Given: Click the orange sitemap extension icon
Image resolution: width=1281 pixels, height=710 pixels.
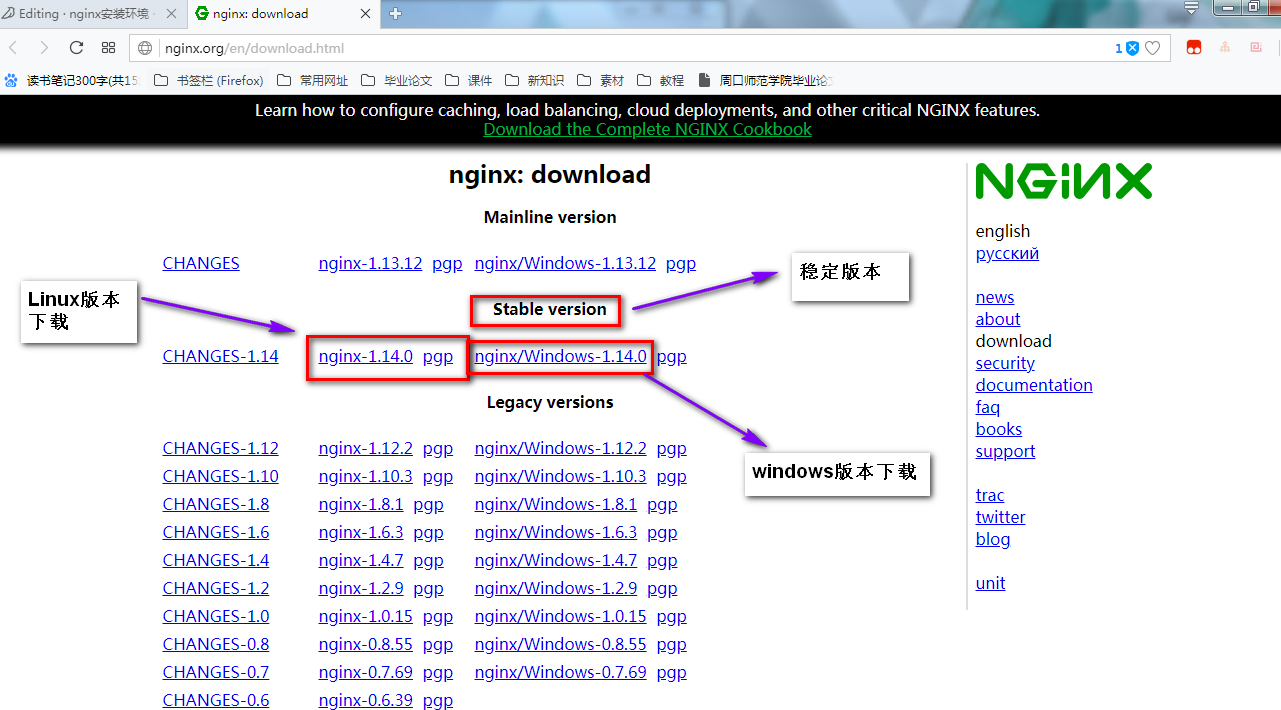Looking at the screenshot, I should pyautogui.click(x=1225, y=47).
